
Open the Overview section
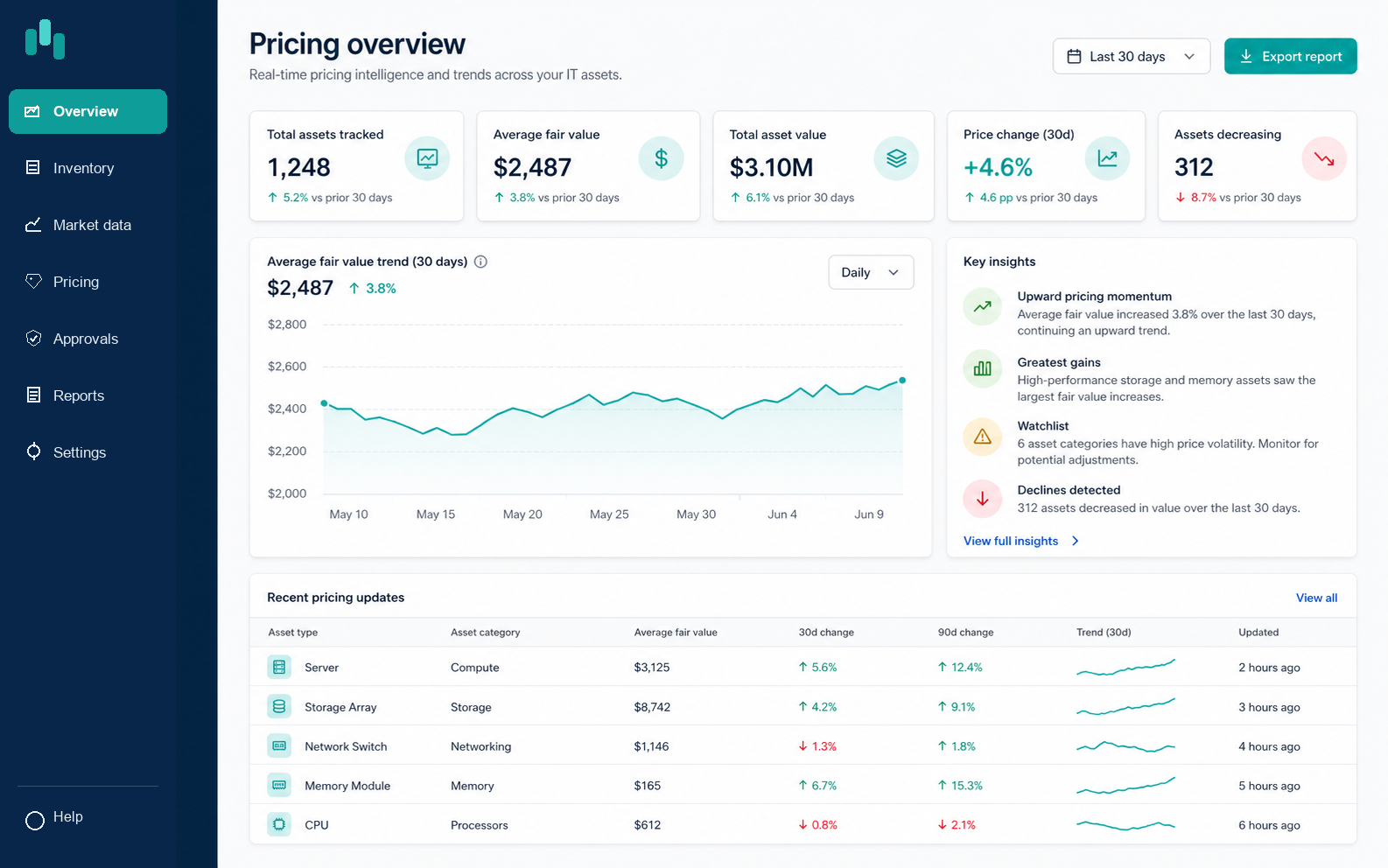(88, 111)
